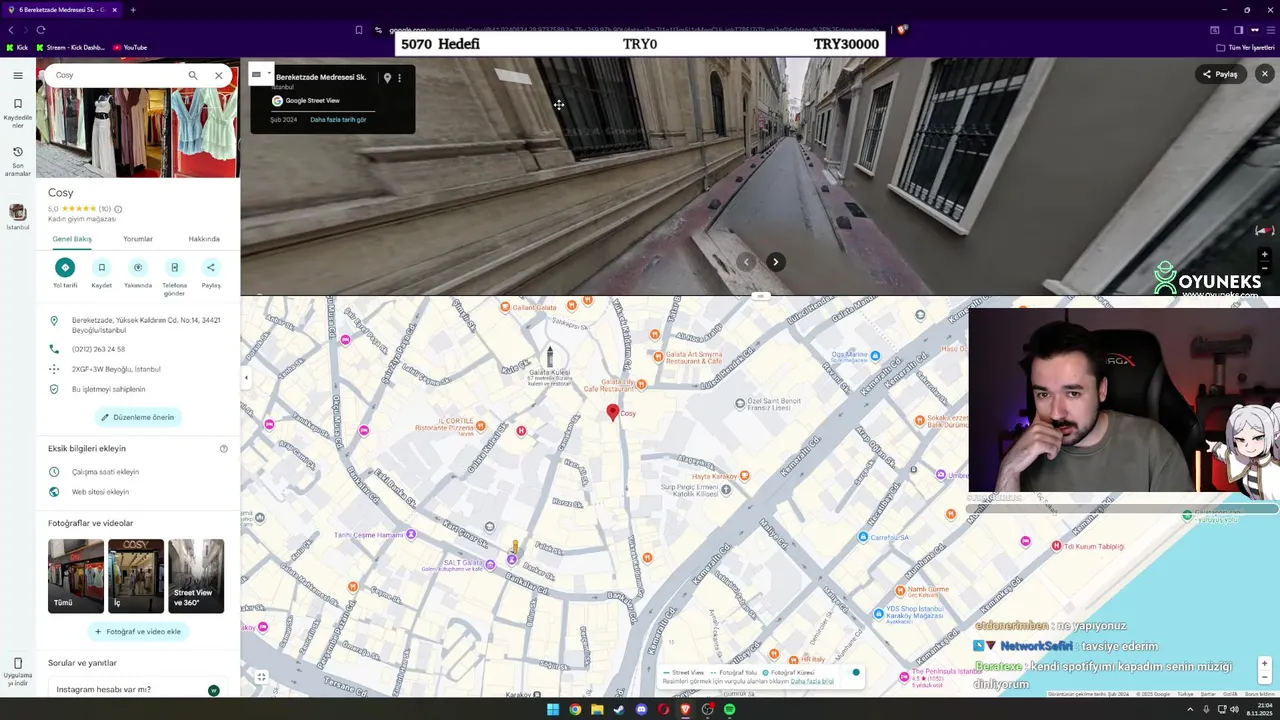Screen dimensions: 1280x720
Task: Open Tüm Yer İşaretleri bookmarks folder
Action: click(1246, 47)
